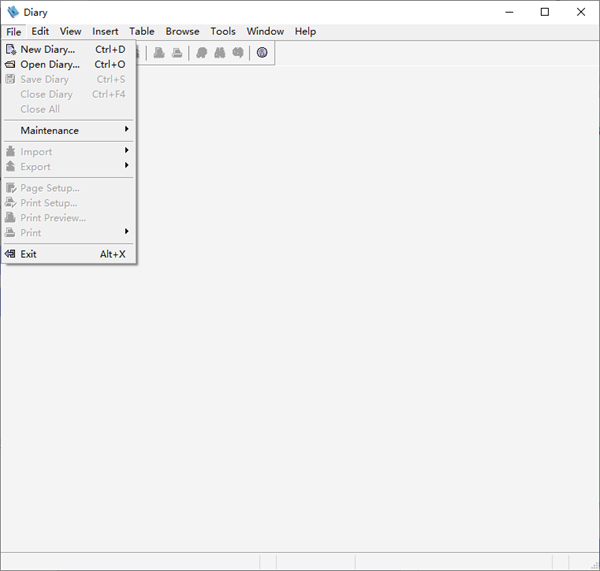The width and height of the screenshot is (600, 571).
Task: Click toolbar icon immediately left of binoculars
Action: click(x=201, y=53)
